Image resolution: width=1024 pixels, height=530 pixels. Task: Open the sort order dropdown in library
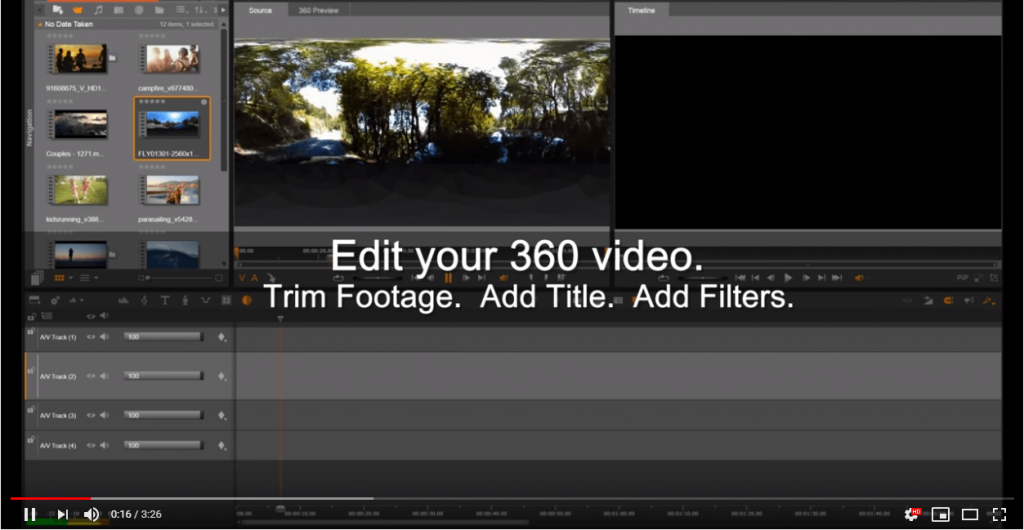pos(202,10)
